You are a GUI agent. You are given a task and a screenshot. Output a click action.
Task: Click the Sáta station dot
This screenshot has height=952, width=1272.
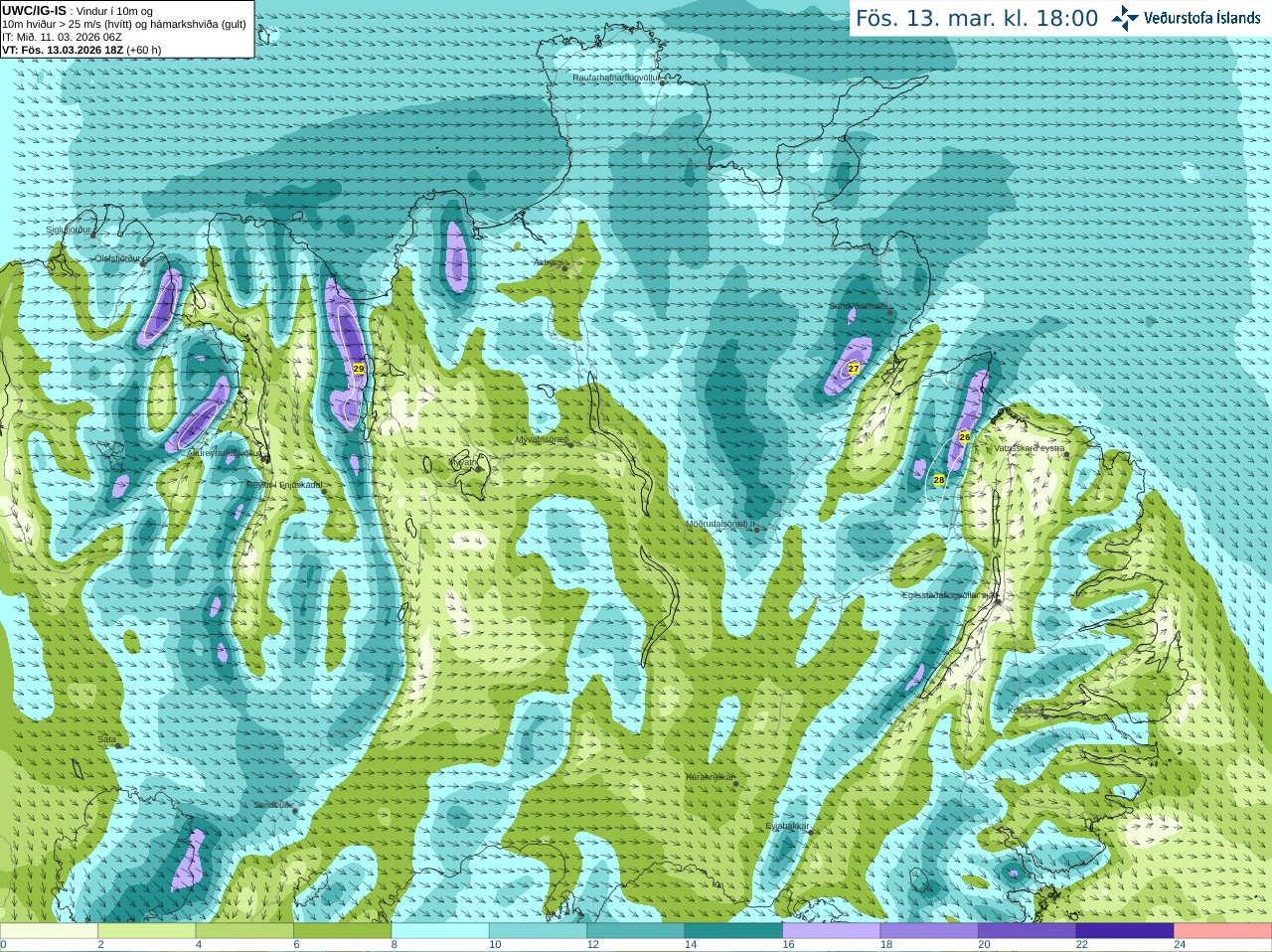pos(118,744)
